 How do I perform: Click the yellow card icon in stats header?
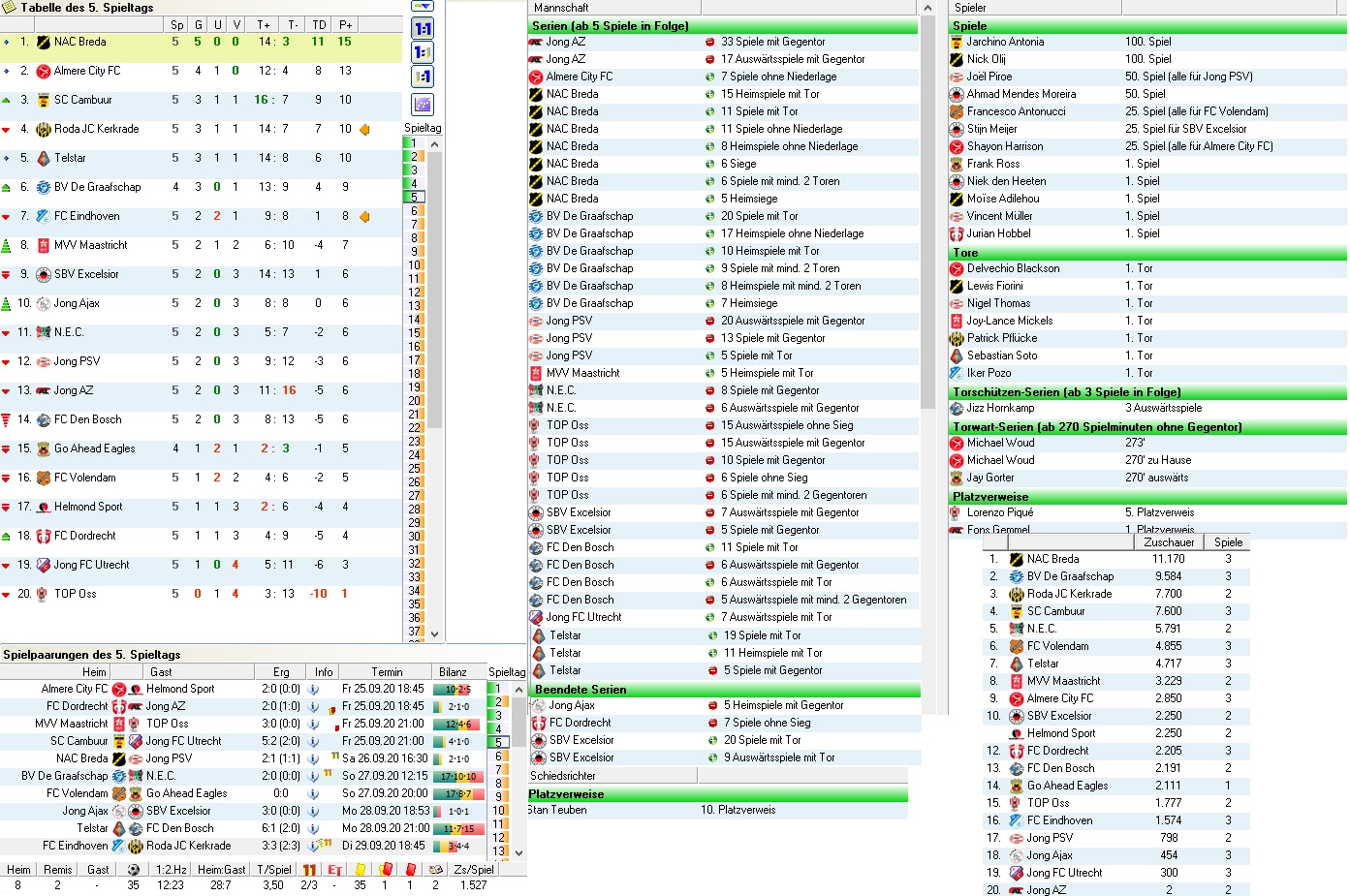point(361,869)
